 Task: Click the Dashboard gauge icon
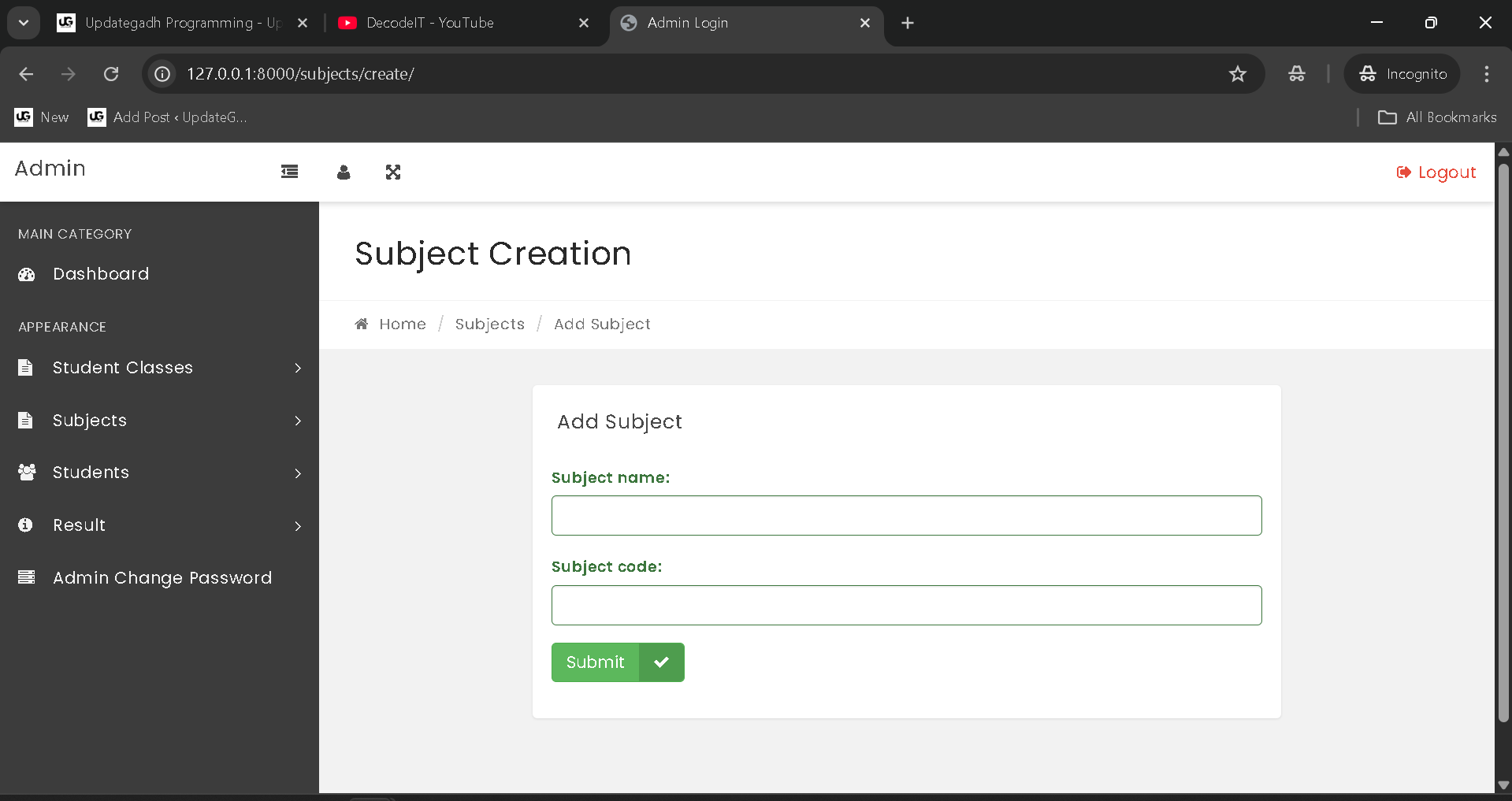(x=27, y=274)
